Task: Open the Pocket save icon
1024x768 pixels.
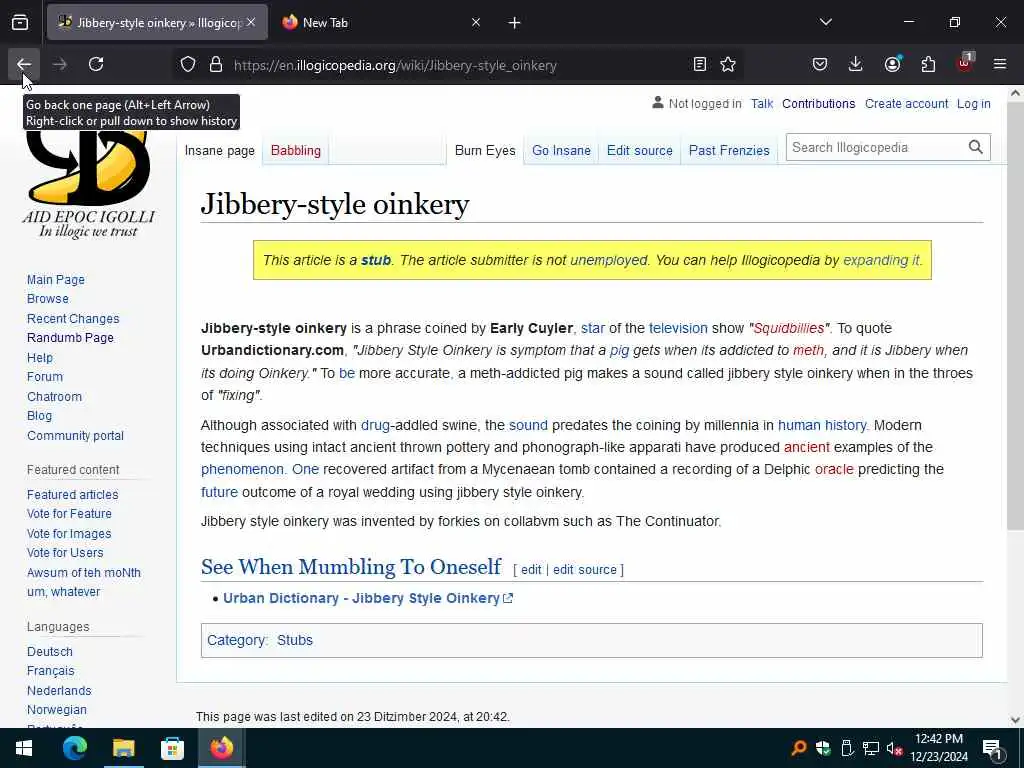Action: click(820, 64)
